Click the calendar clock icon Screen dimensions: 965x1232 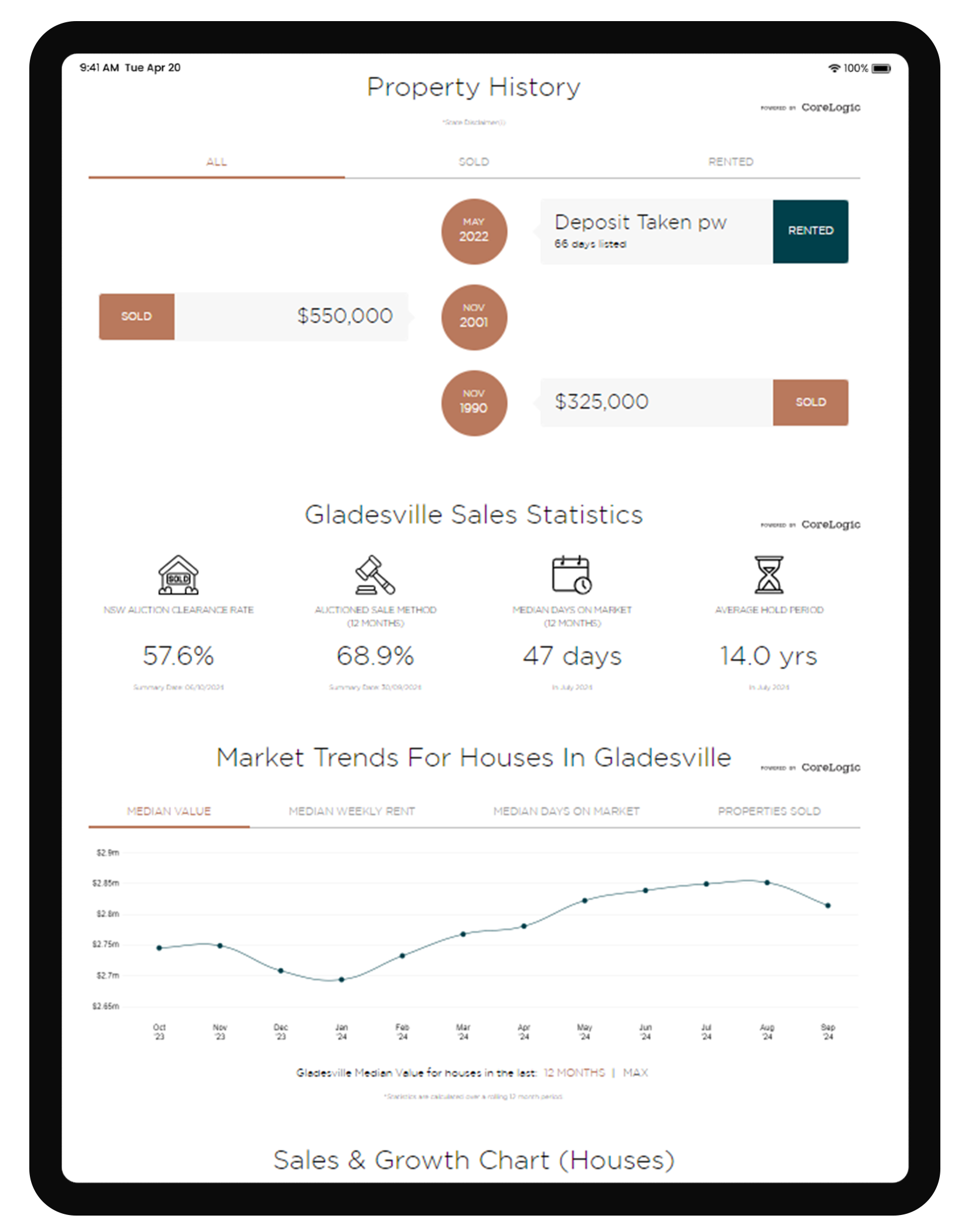[572, 575]
